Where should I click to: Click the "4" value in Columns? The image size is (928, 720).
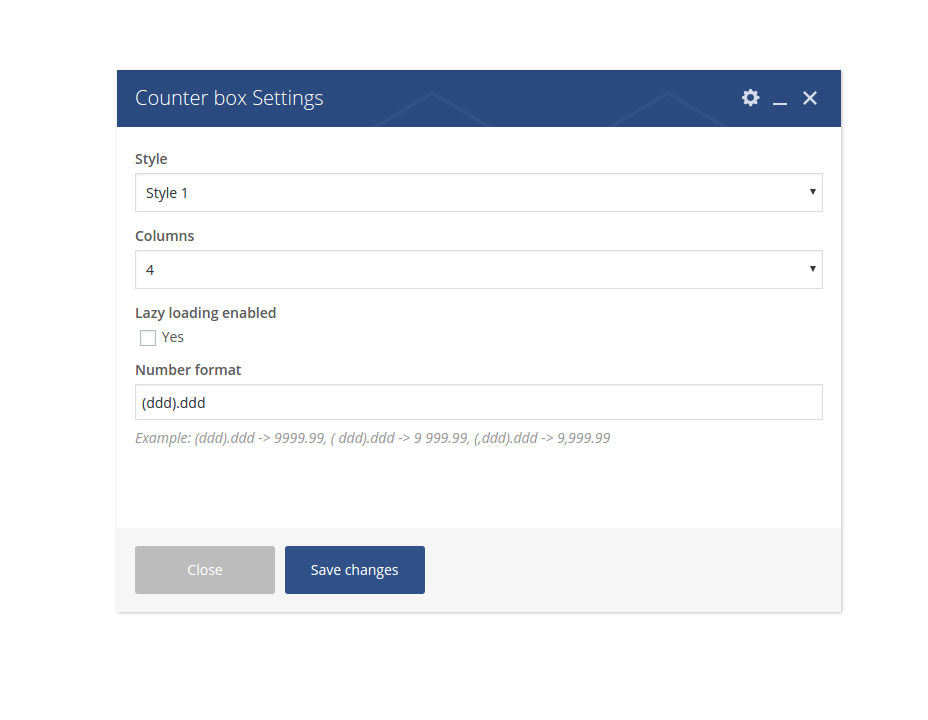pyautogui.click(x=150, y=270)
